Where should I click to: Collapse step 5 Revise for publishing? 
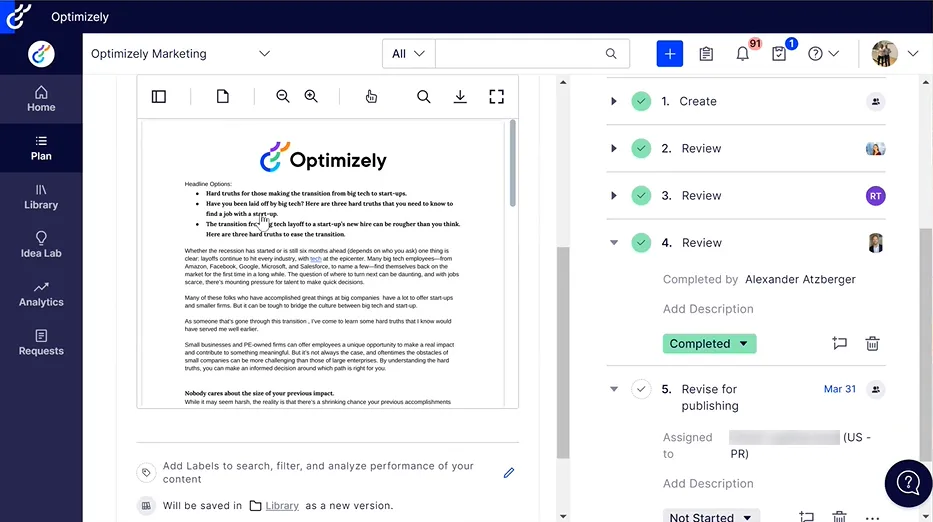pos(613,389)
